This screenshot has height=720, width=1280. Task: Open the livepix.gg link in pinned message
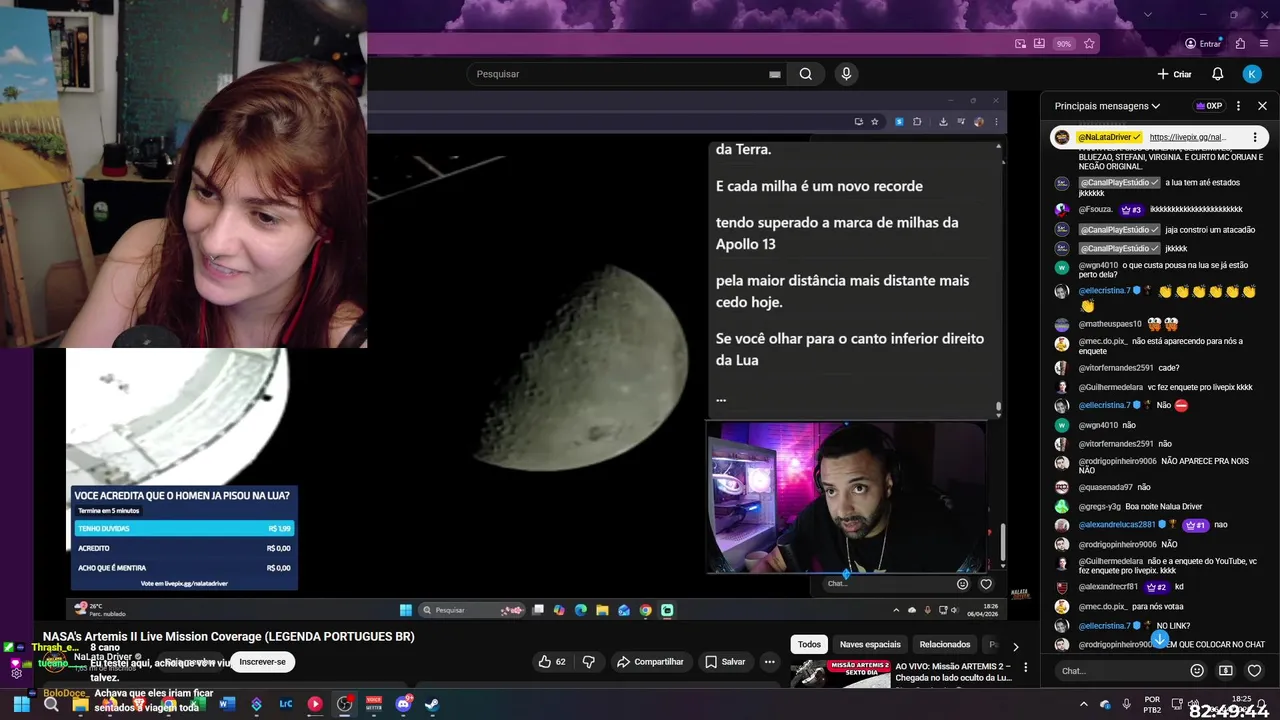(1188, 137)
